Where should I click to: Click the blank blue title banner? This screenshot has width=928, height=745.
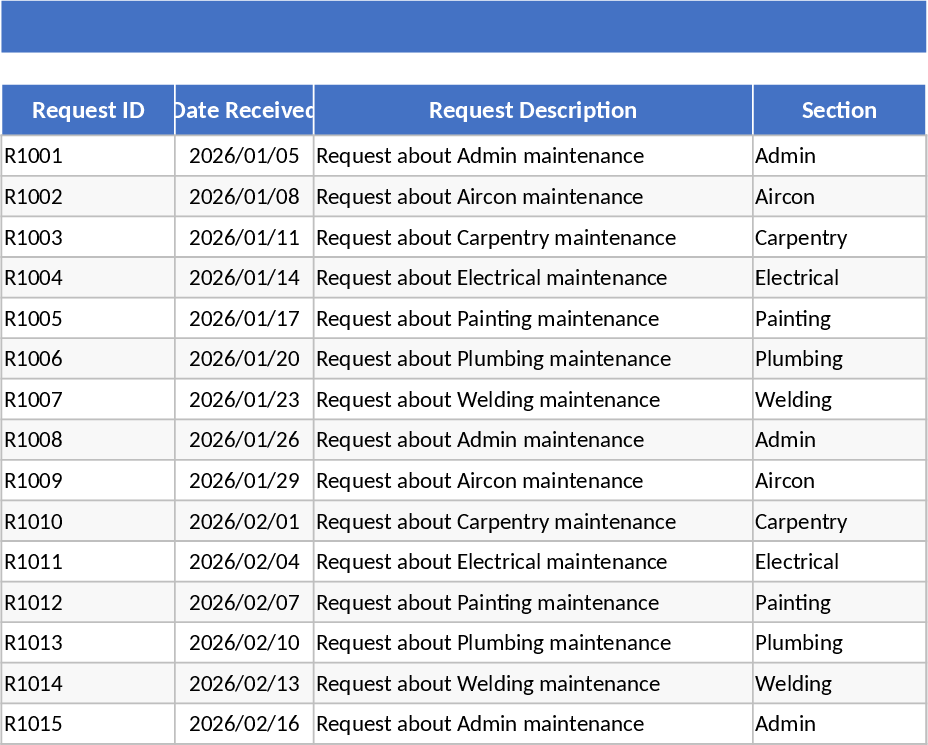(x=464, y=27)
